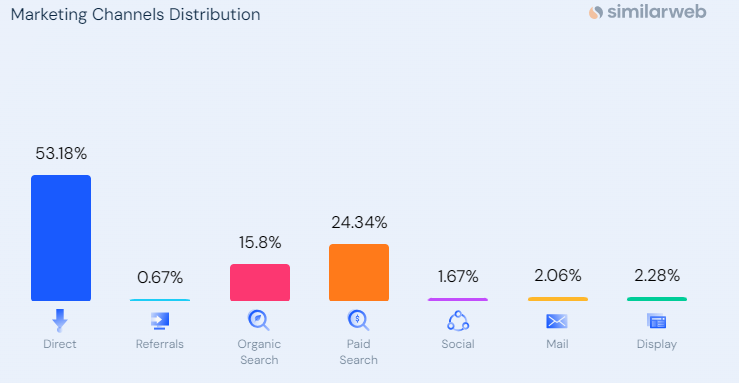Click the green Display bar
This screenshot has width=739, height=383.
pyautogui.click(x=657, y=299)
